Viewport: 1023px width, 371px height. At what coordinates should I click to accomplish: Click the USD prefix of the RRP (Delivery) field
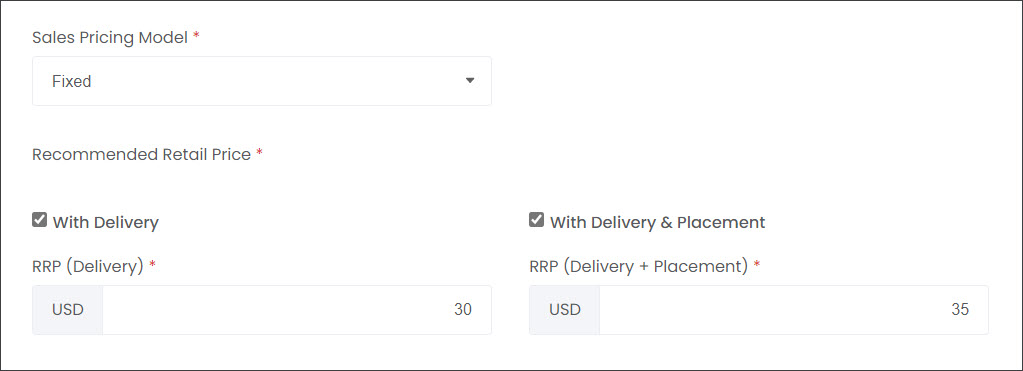[68, 310]
